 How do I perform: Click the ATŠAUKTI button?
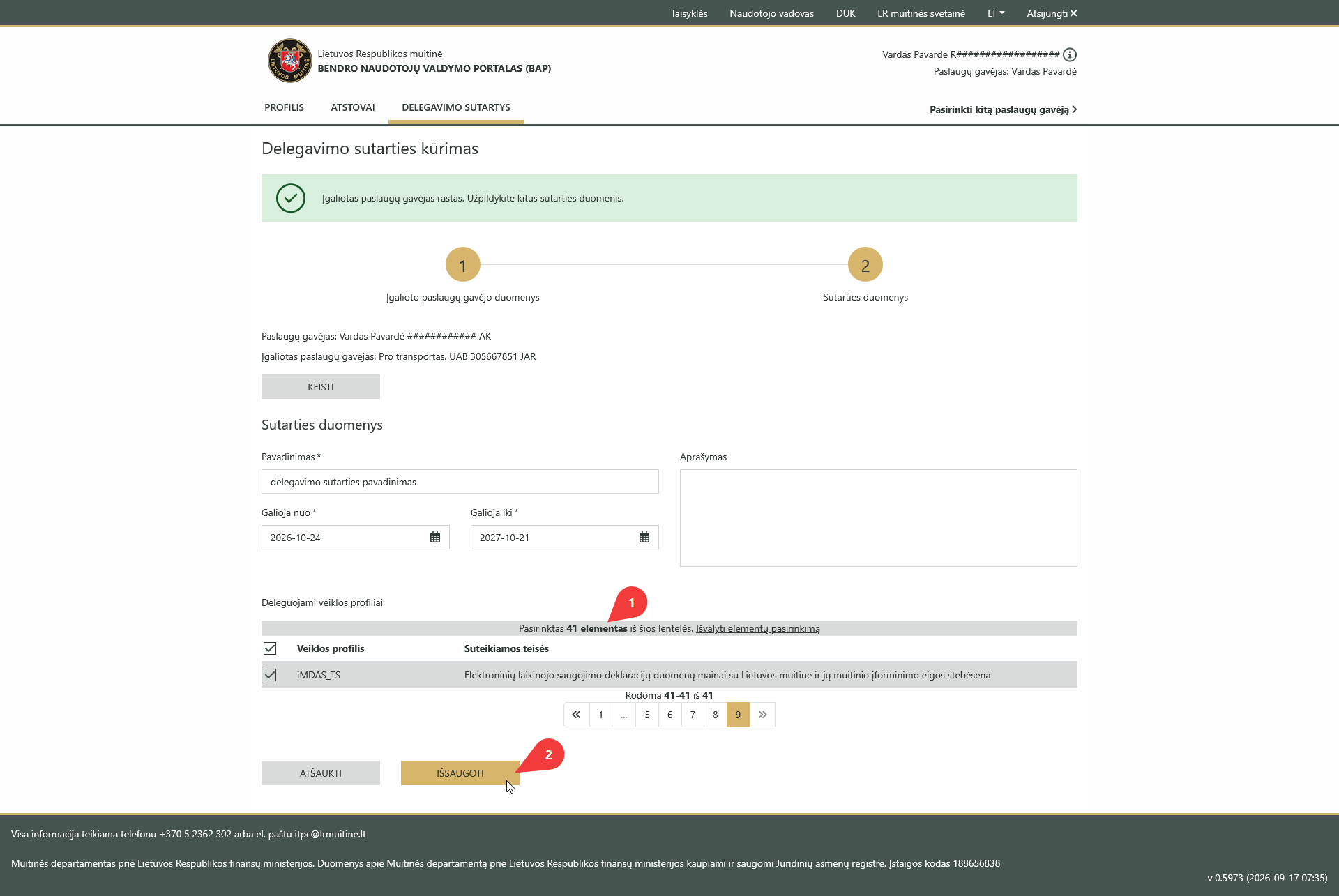click(x=321, y=773)
